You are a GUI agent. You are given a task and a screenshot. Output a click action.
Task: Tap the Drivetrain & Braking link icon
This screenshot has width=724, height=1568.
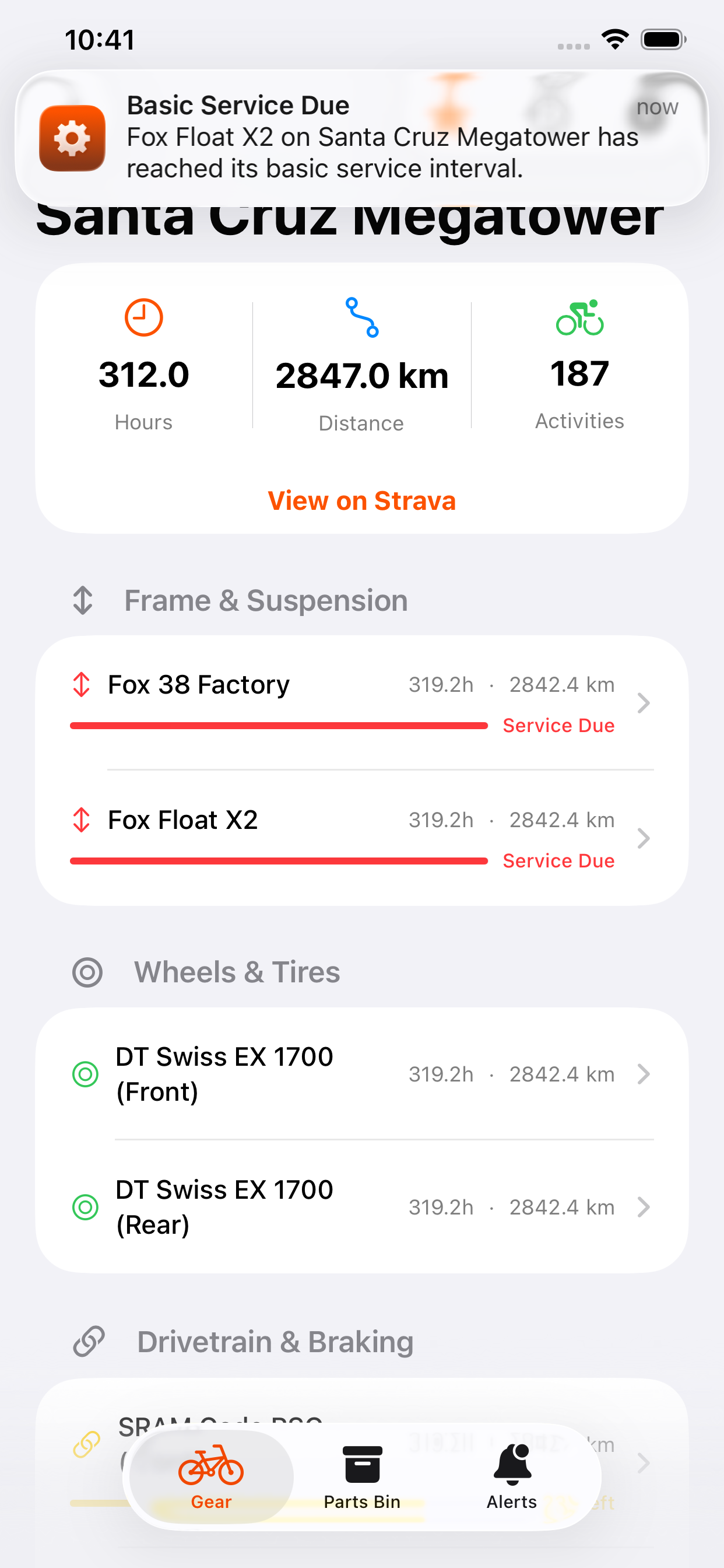(89, 1342)
